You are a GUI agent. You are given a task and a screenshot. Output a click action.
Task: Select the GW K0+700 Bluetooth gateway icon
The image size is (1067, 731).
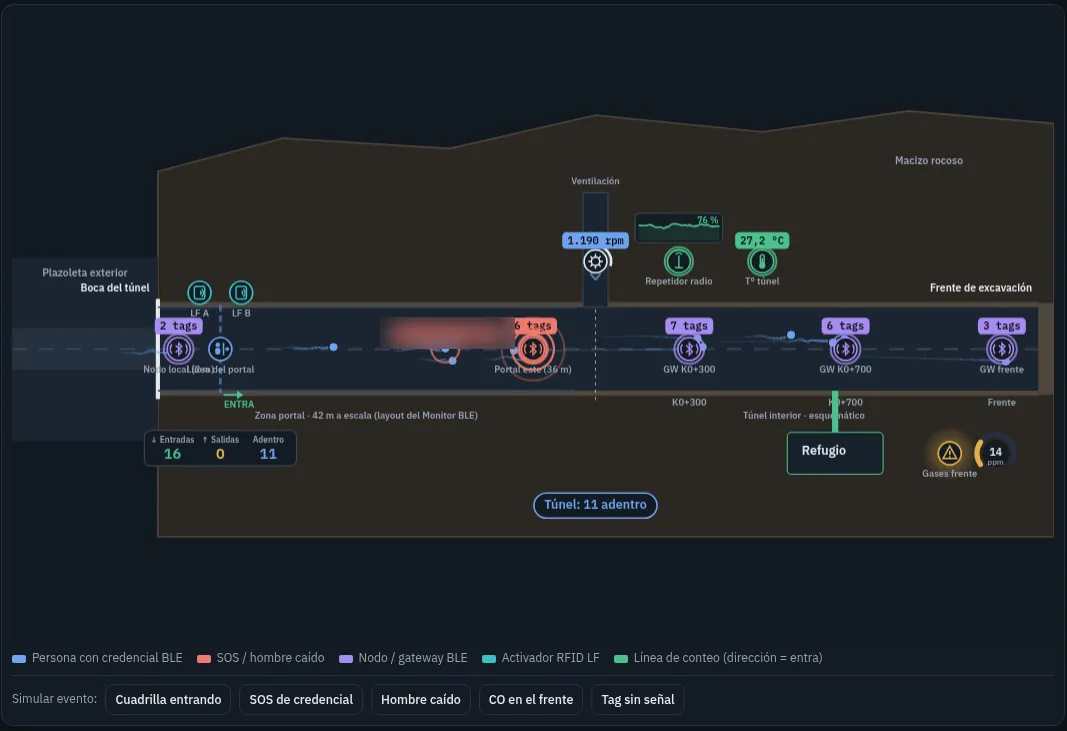[x=845, y=349]
